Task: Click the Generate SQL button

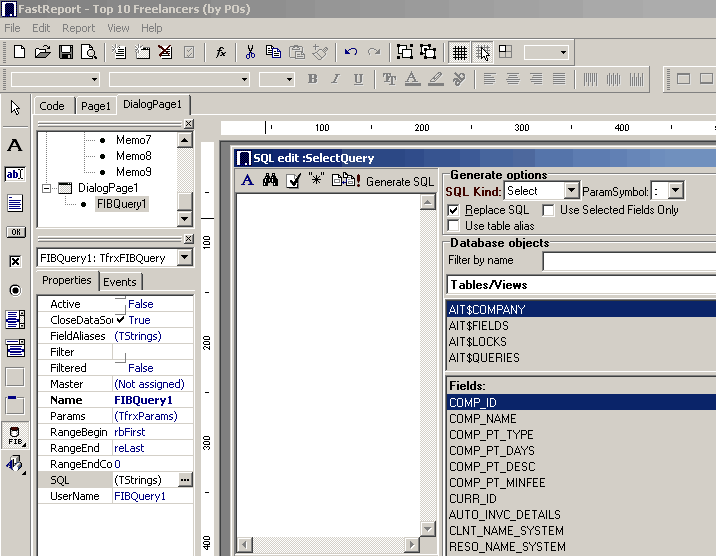Action: coord(400,182)
